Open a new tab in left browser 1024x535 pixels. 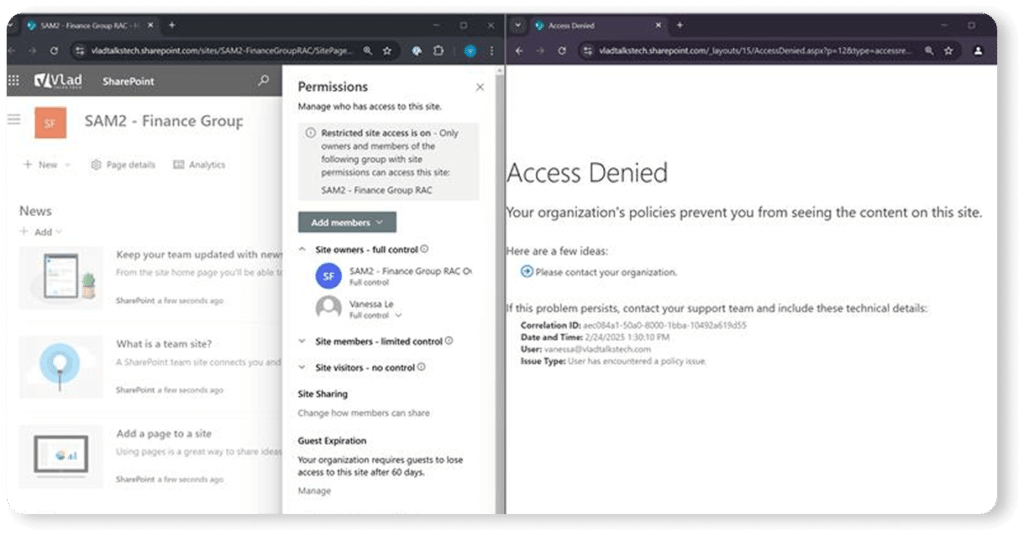pos(172,25)
